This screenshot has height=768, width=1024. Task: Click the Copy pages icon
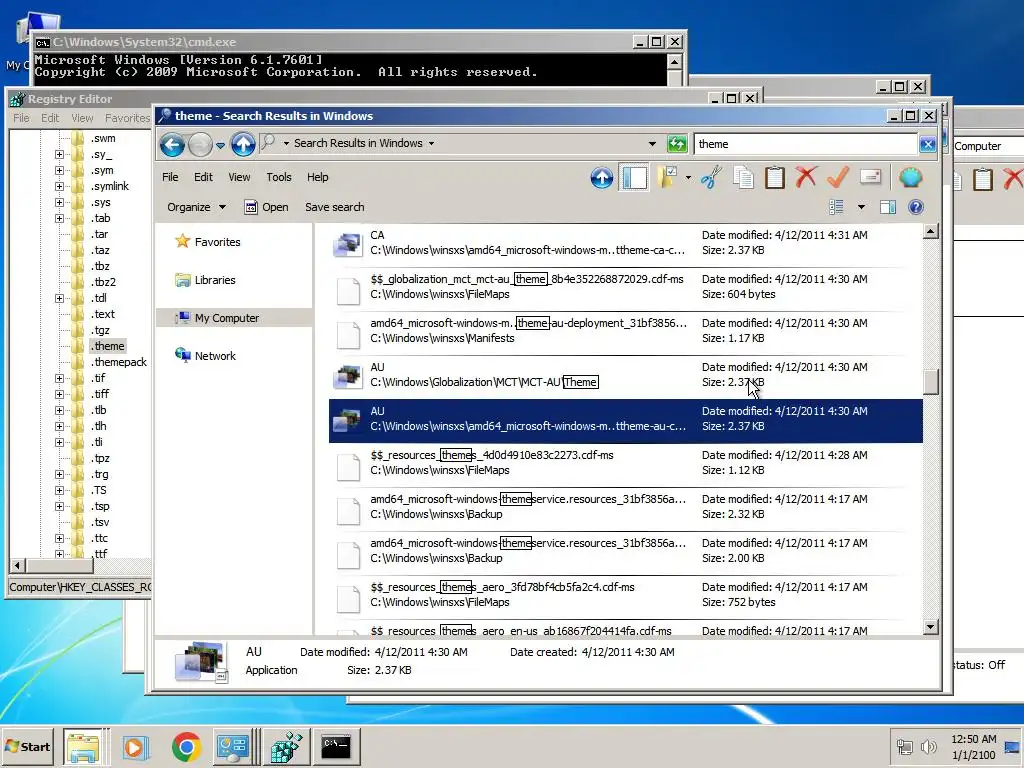point(743,178)
